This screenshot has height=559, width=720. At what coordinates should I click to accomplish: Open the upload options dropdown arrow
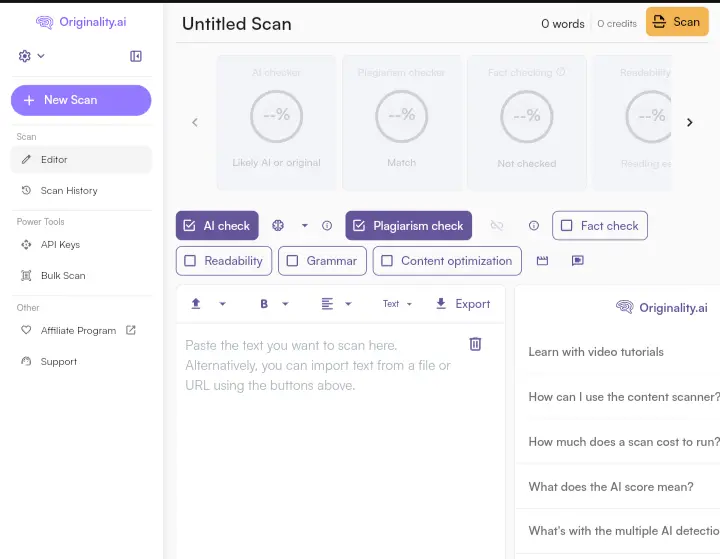click(223, 304)
